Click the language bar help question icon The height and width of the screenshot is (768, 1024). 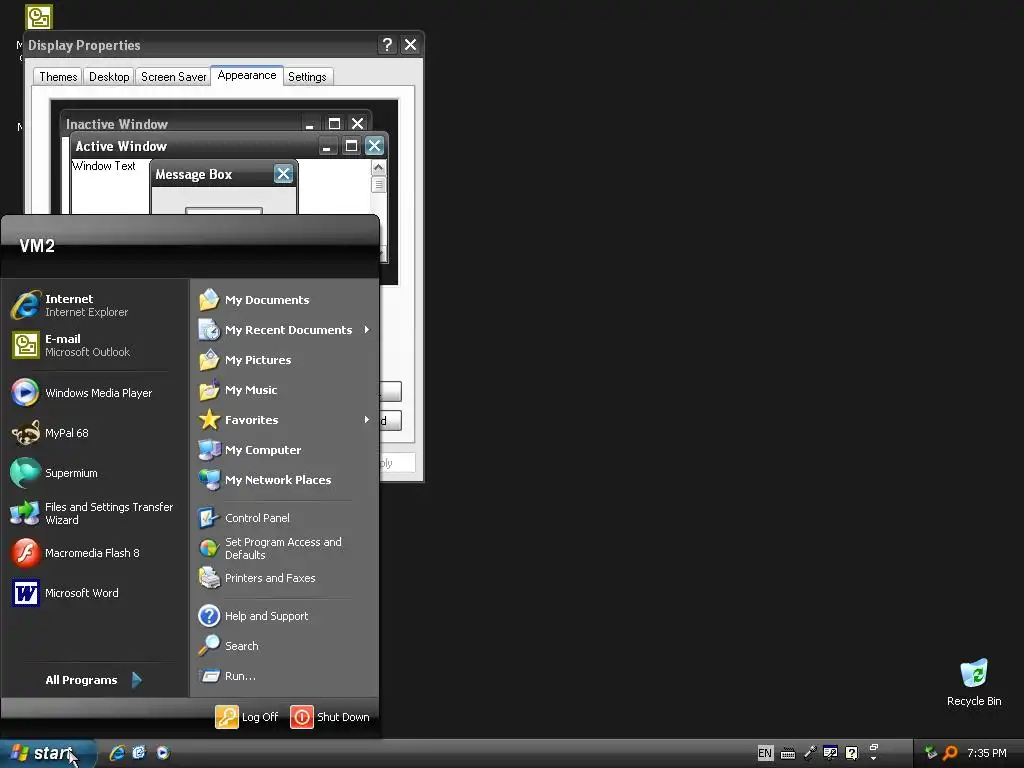coord(852,753)
